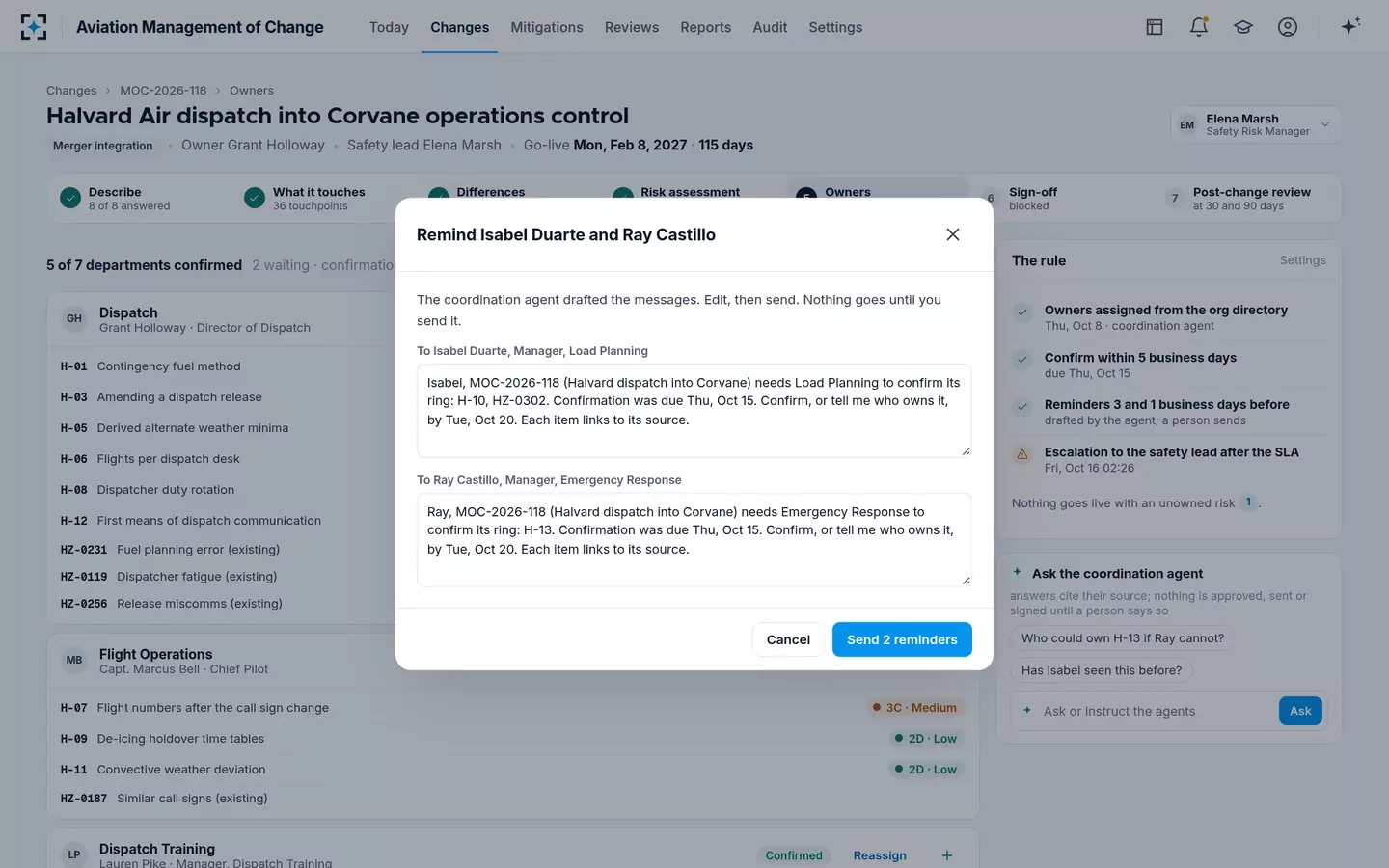Switch to the Mitigations tab

pos(547,27)
